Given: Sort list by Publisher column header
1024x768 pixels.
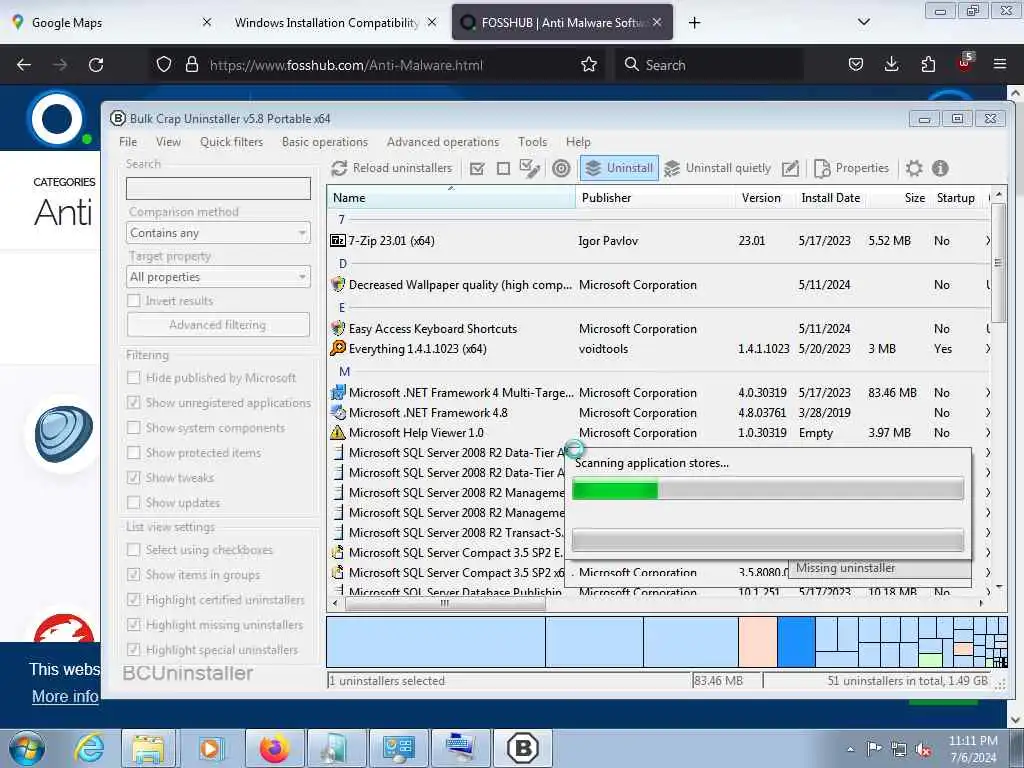Looking at the screenshot, I should click(655, 198).
